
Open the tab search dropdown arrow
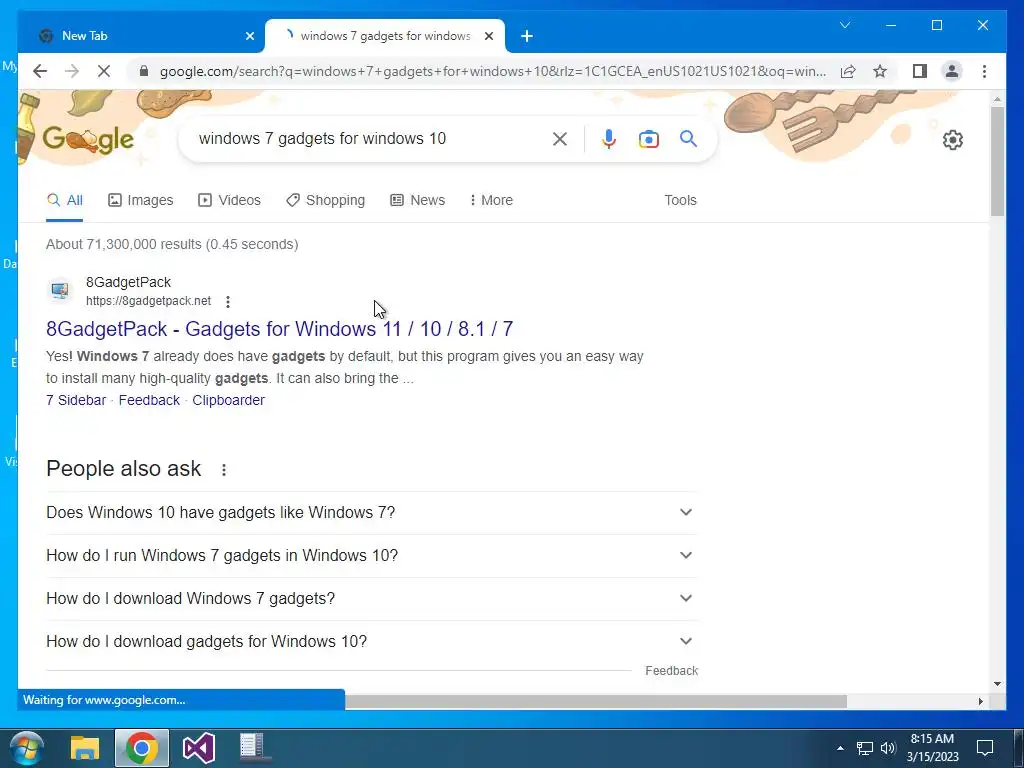point(845,25)
